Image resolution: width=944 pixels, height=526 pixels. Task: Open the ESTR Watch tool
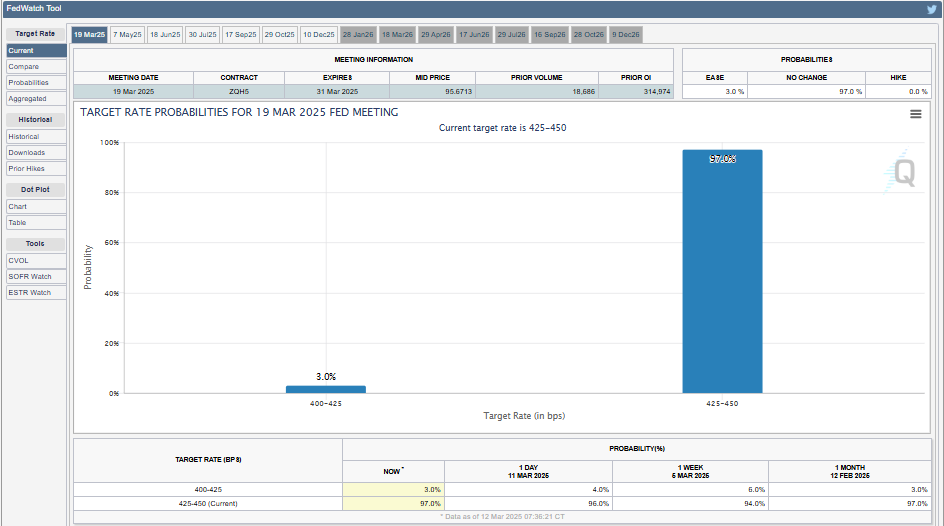click(30, 293)
